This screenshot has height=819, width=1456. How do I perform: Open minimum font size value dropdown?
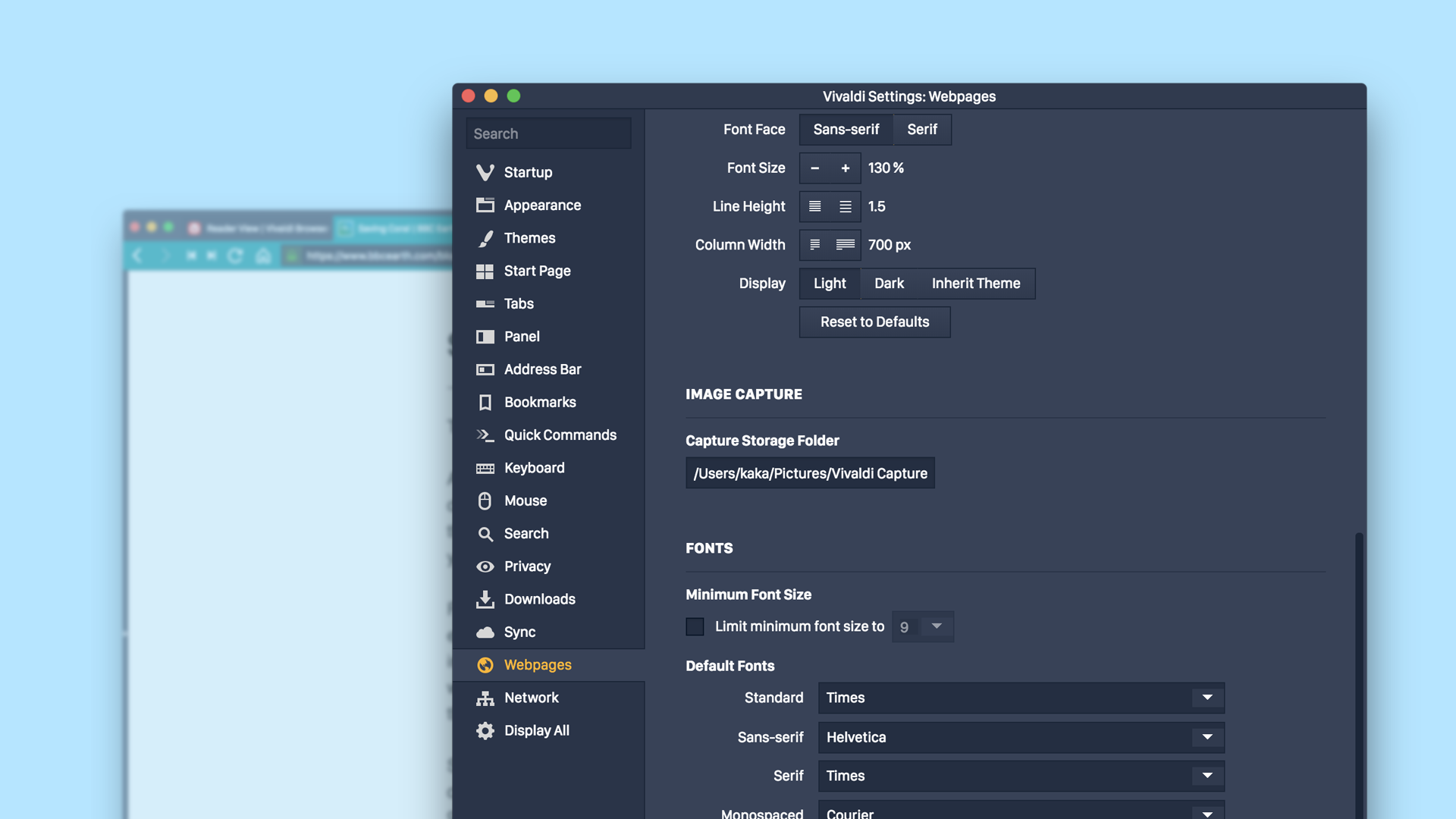coord(922,626)
